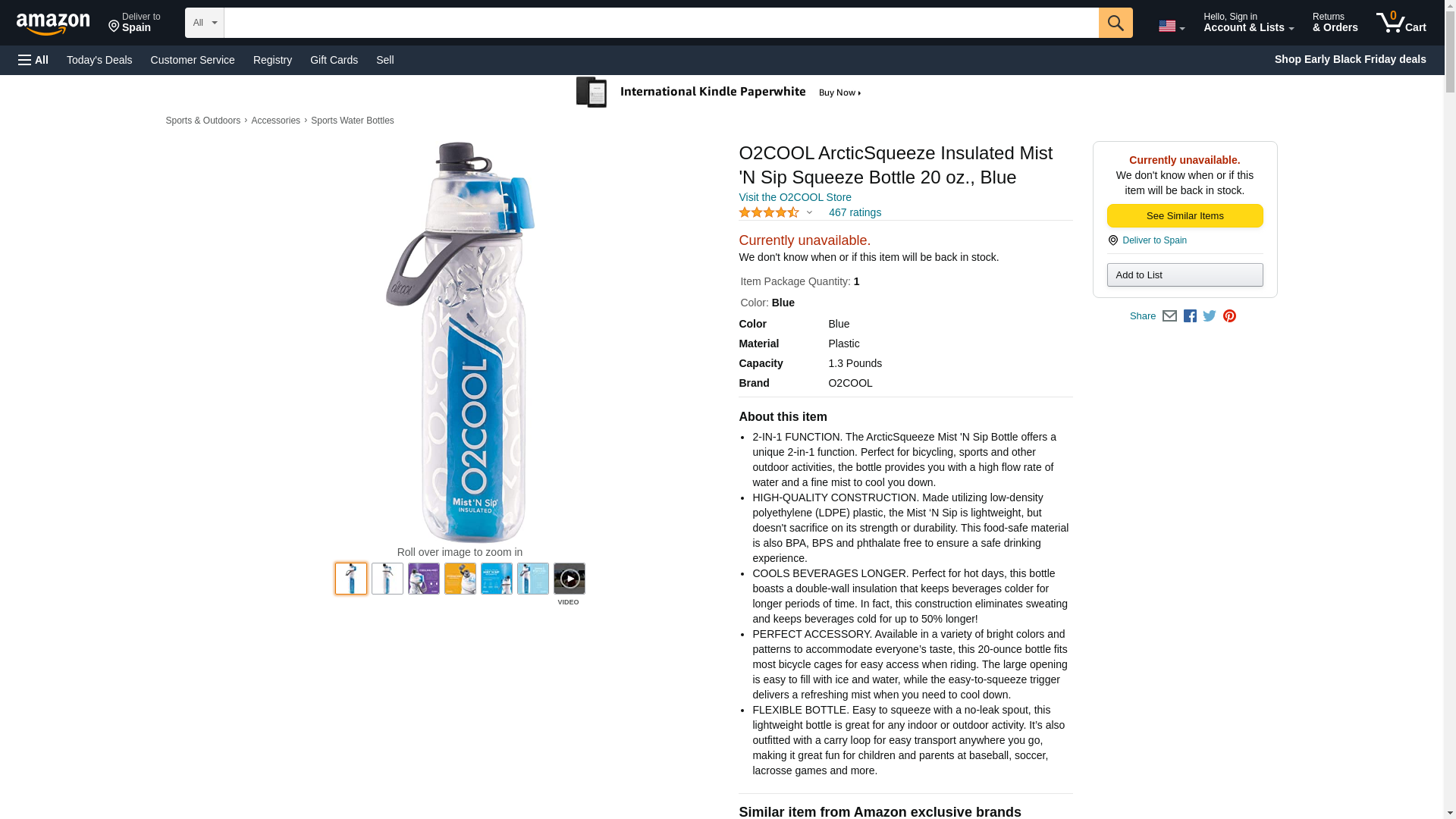This screenshot has height=819, width=1456.
Task: Share on Pinterest icon
Action: pyautogui.click(x=1229, y=316)
